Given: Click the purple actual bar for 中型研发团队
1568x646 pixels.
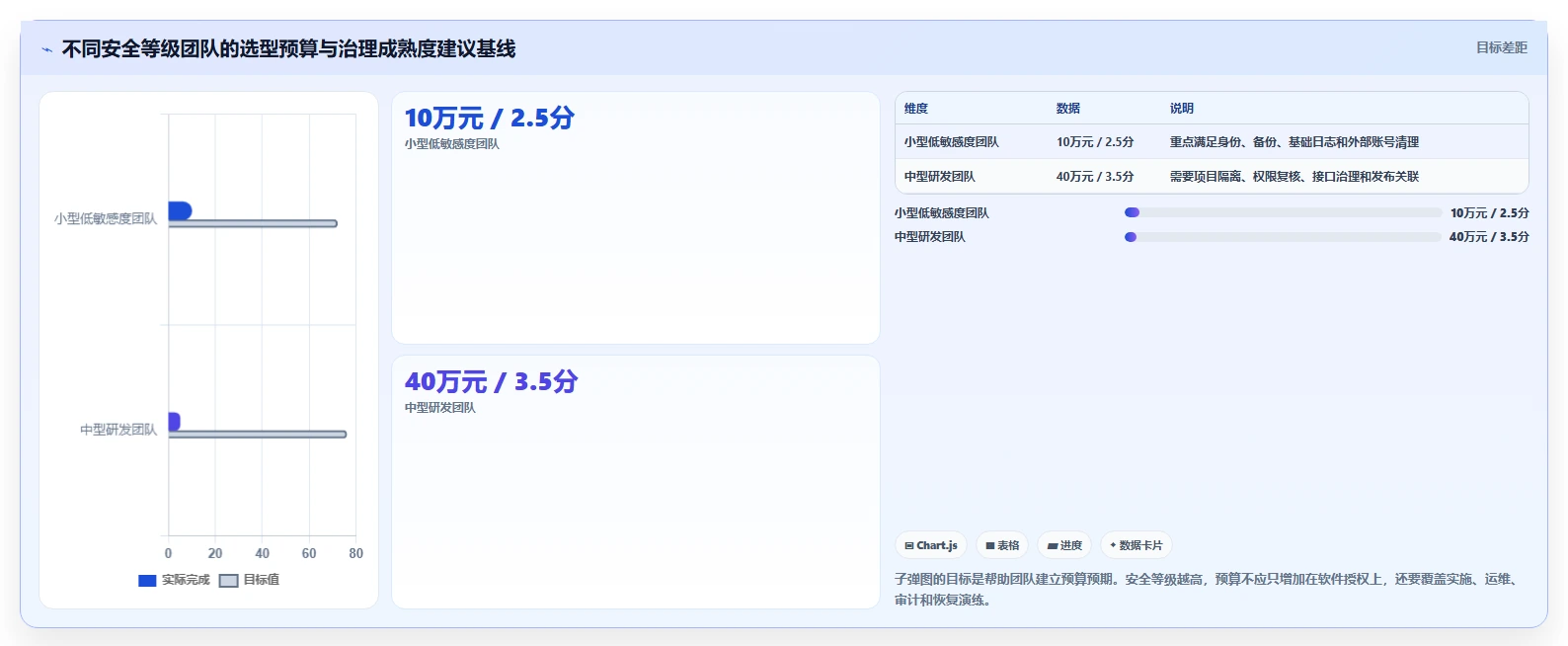Looking at the screenshot, I should tap(174, 422).
